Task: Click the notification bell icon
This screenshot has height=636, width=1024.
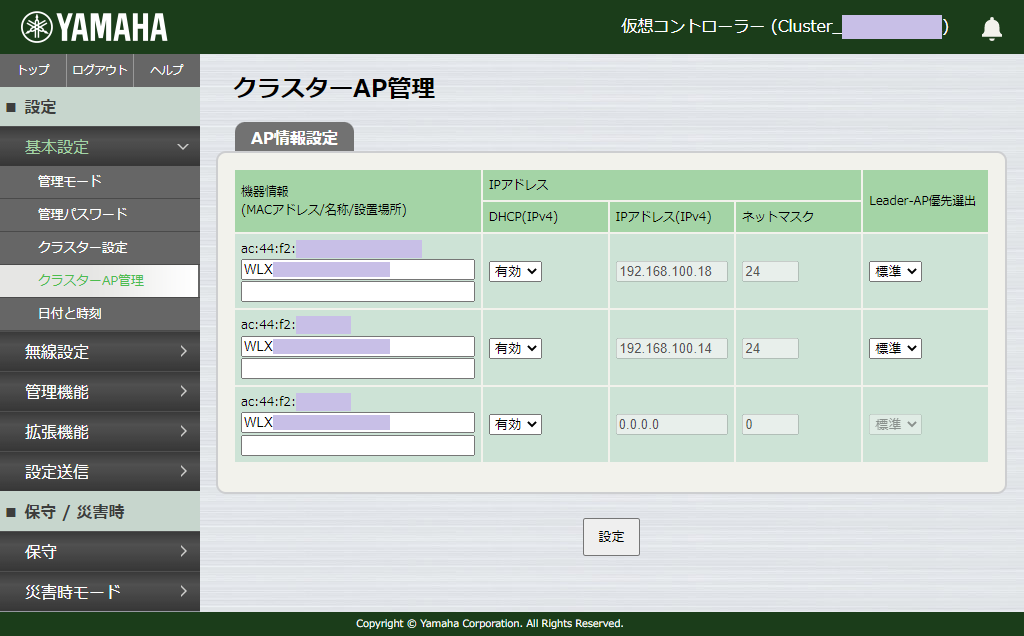Action: [991, 28]
